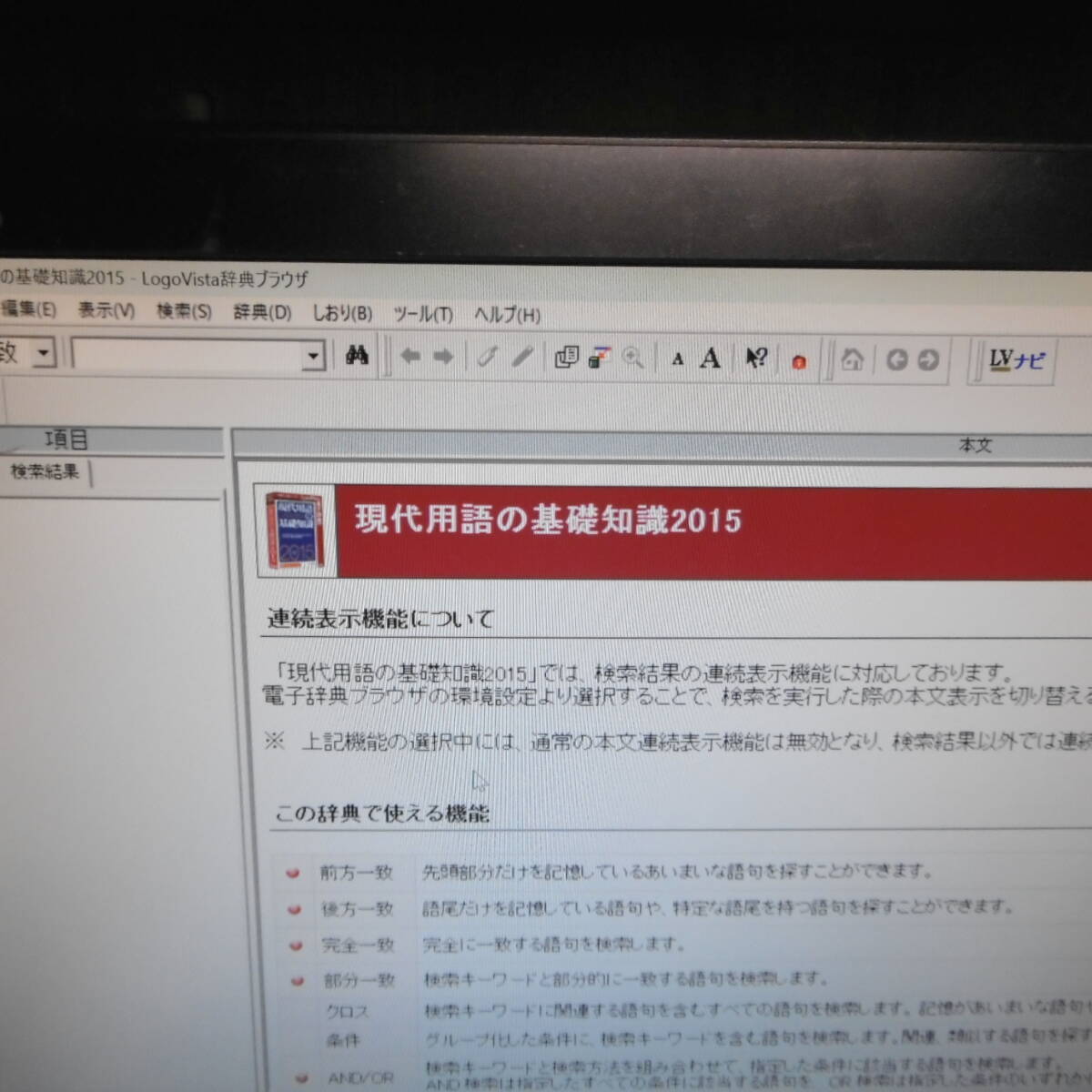
Task: Click the round back navigation icon
Action: 896,360
